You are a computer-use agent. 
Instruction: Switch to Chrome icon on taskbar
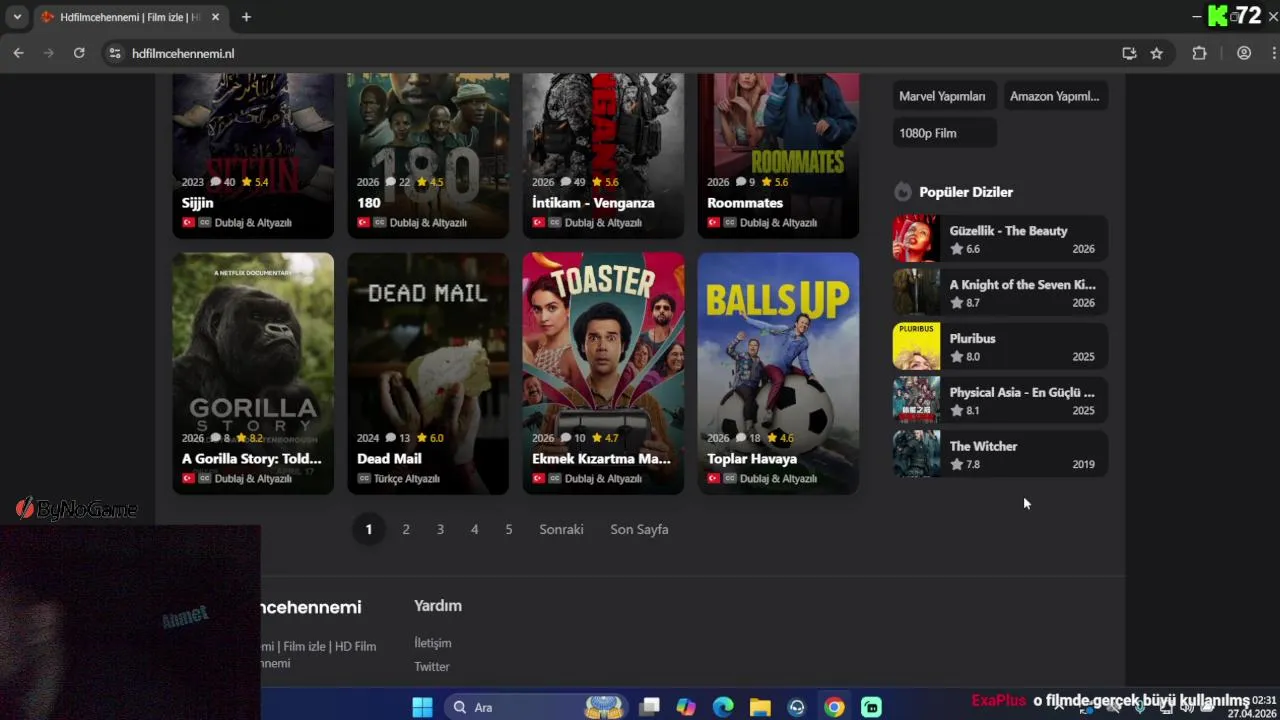pyautogui.click(x=834, y=707)
